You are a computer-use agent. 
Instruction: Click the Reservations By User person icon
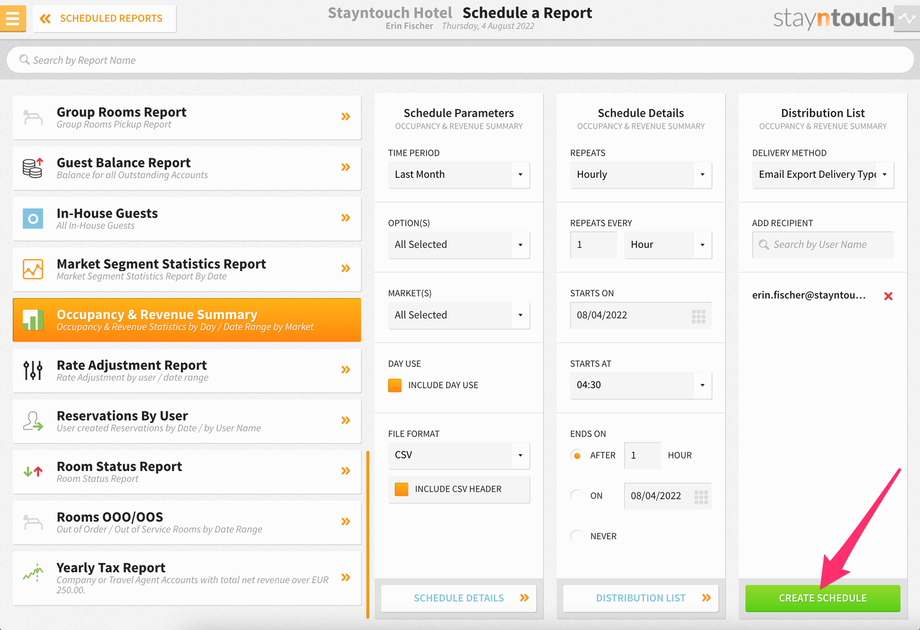(x=33, y=421)
